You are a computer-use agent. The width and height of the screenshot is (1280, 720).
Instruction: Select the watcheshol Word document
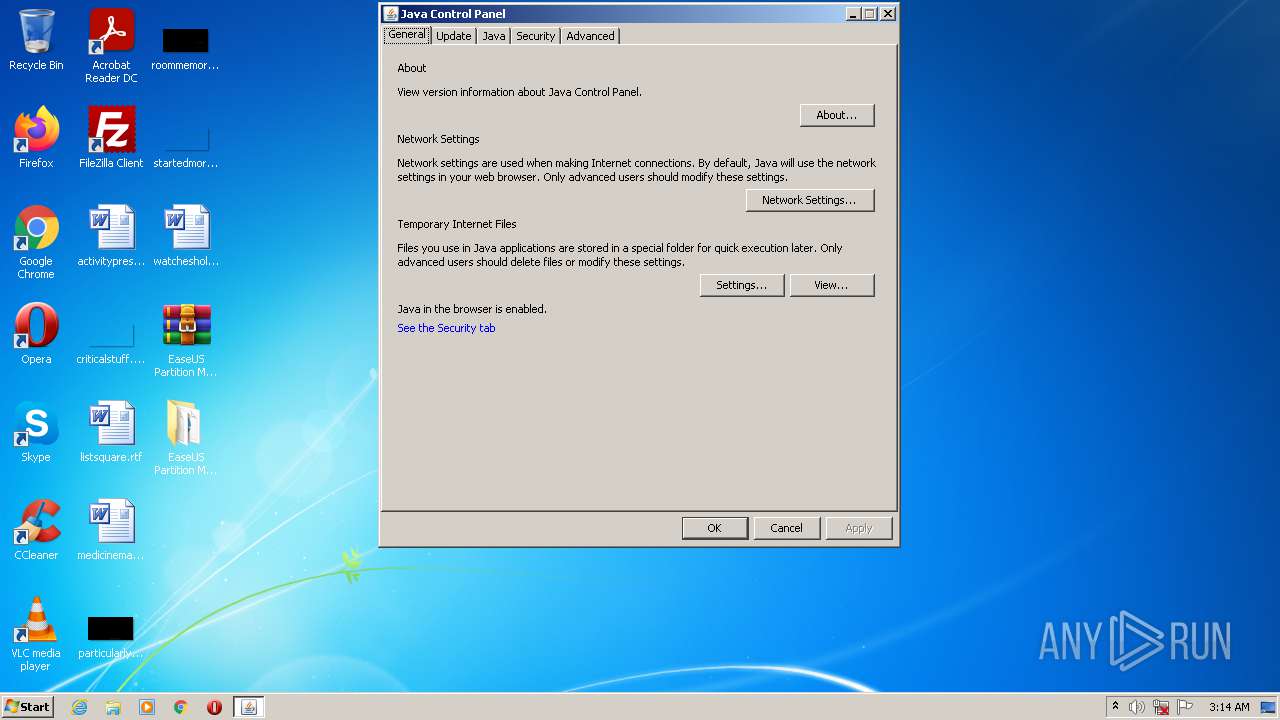(185, 236)
